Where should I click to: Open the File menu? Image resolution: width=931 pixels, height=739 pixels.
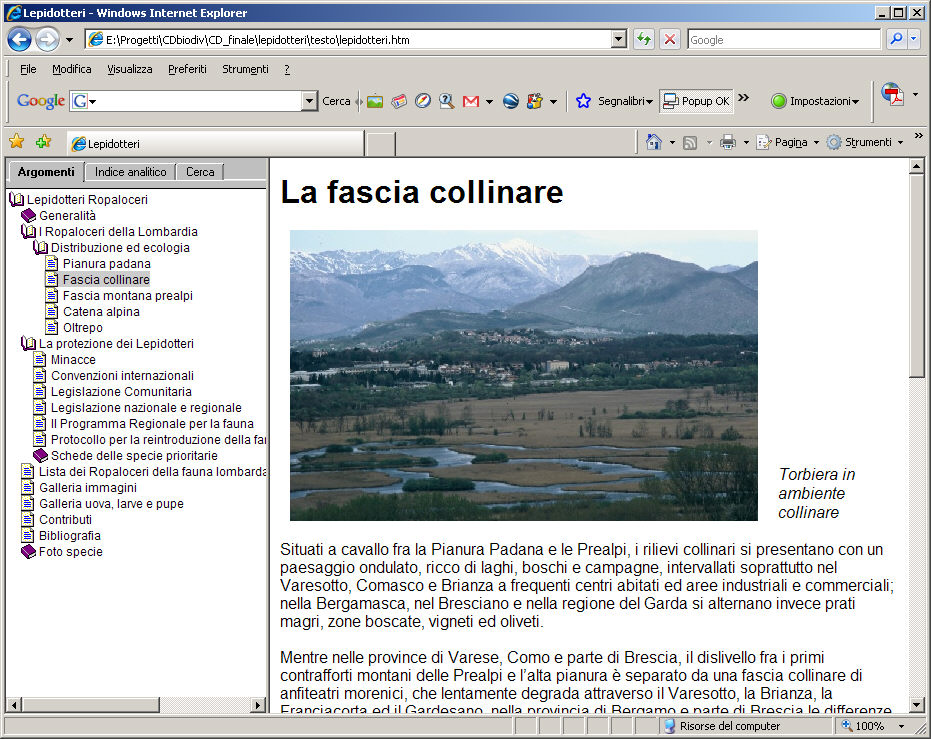click(x=28, y=69)
